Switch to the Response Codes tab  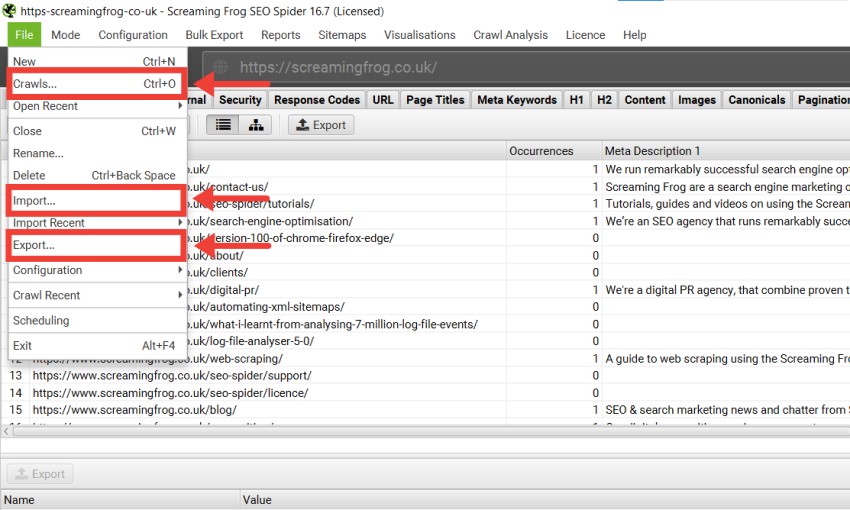click(x=317, y=100)
